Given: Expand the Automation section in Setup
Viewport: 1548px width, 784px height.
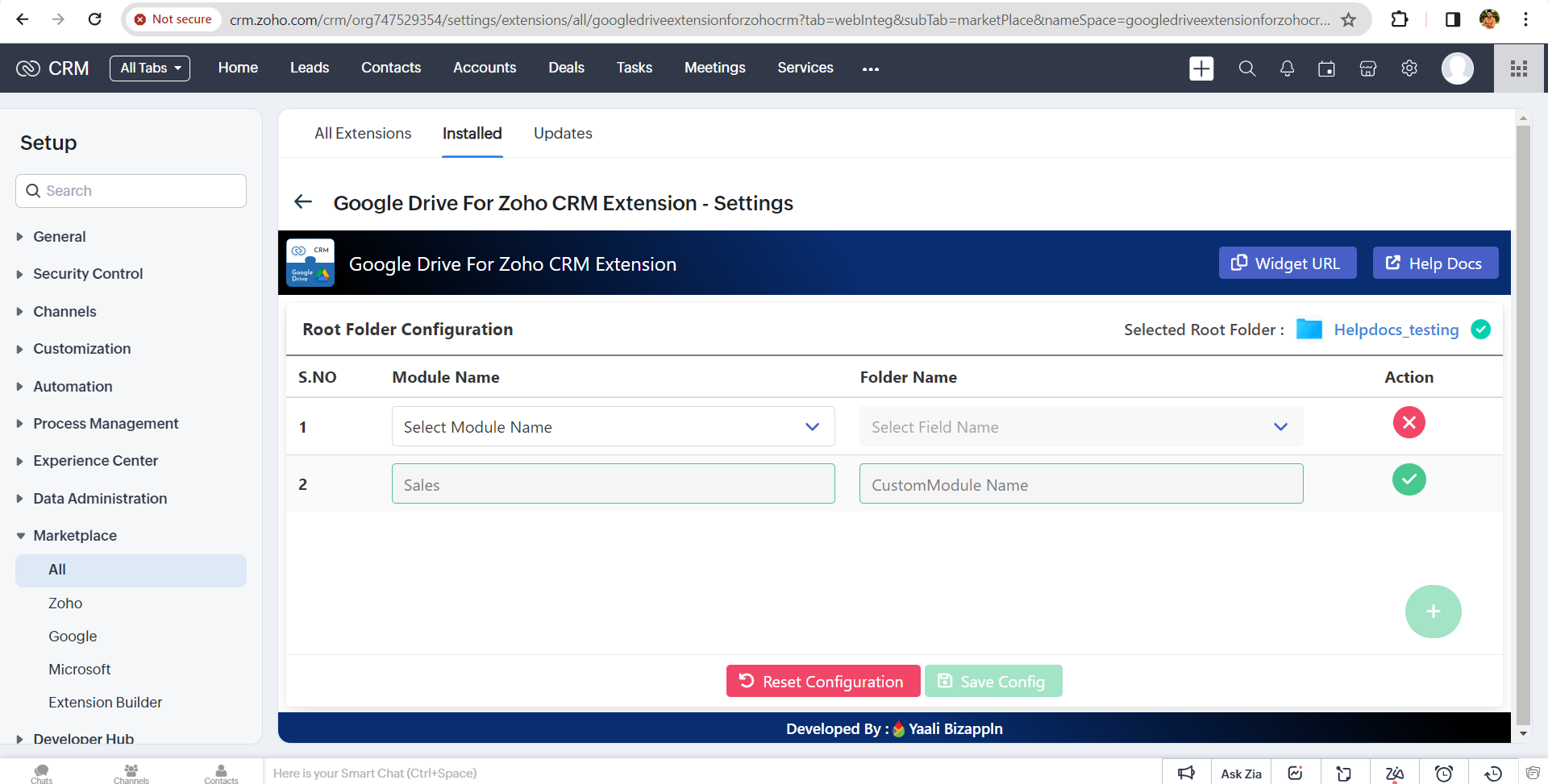Looking at the screenshot, I should tap(73, 387).
